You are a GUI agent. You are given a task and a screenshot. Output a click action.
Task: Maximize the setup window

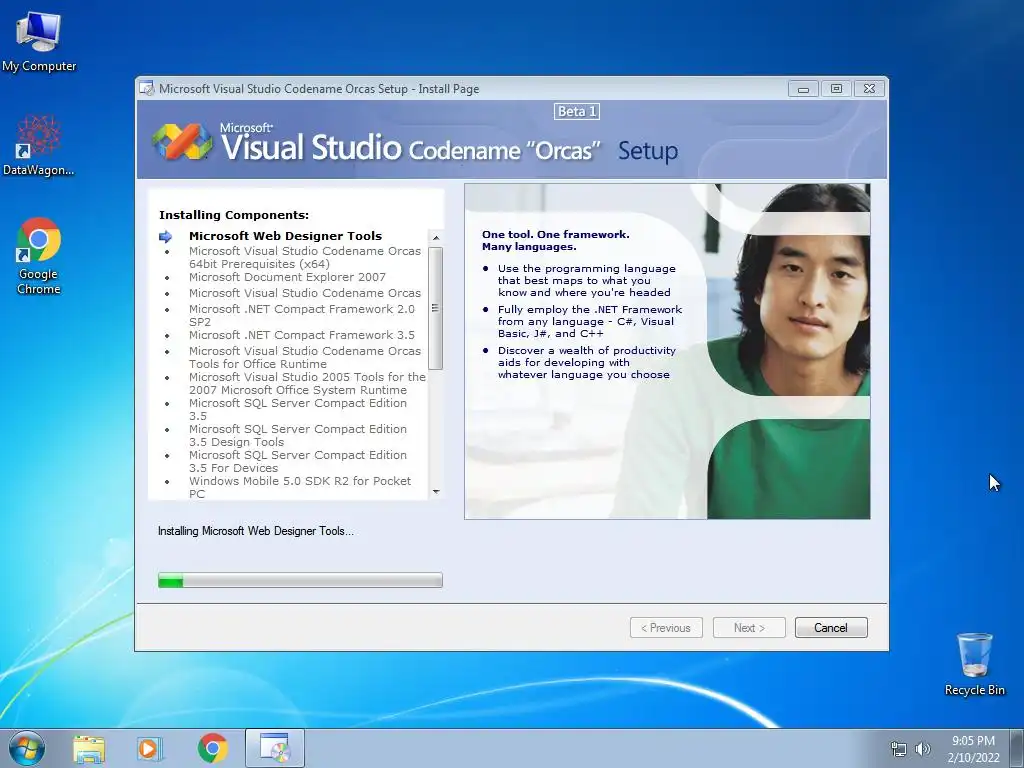point(836,89)
